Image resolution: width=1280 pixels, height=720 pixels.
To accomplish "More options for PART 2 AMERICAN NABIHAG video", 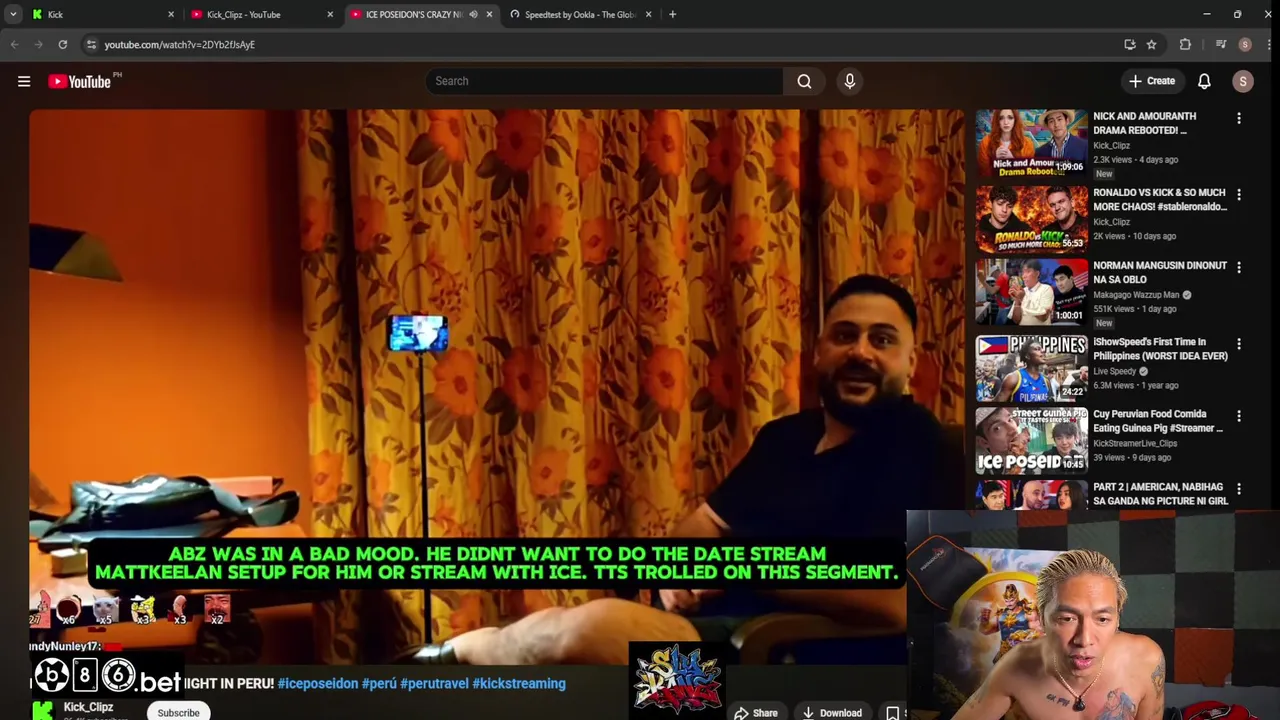I will click(1238, 489).
